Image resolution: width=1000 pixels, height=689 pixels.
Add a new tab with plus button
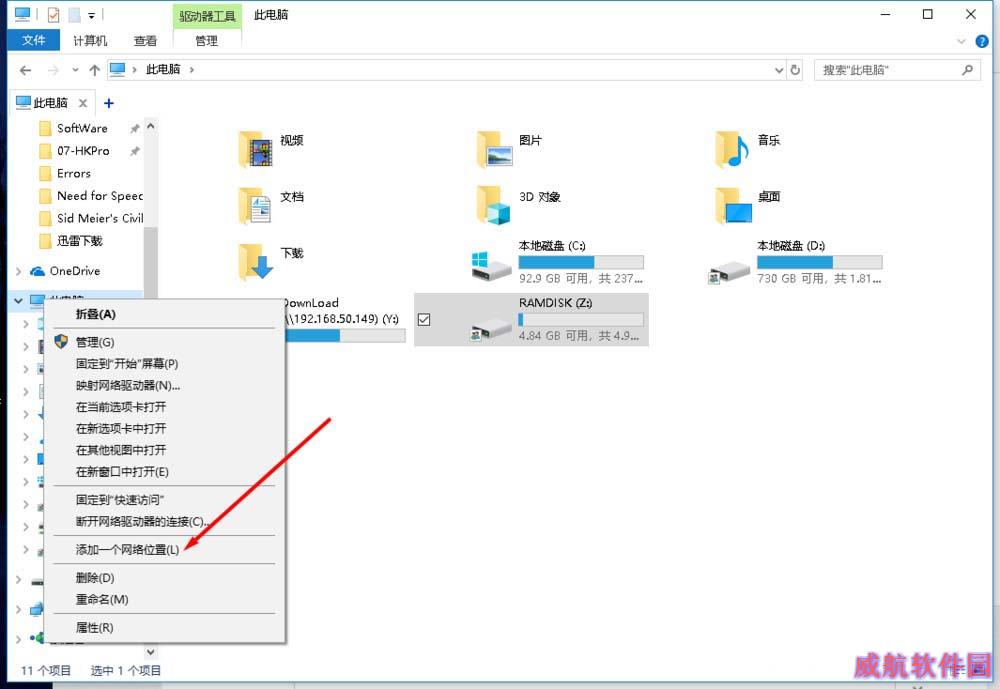click(109, 103)
